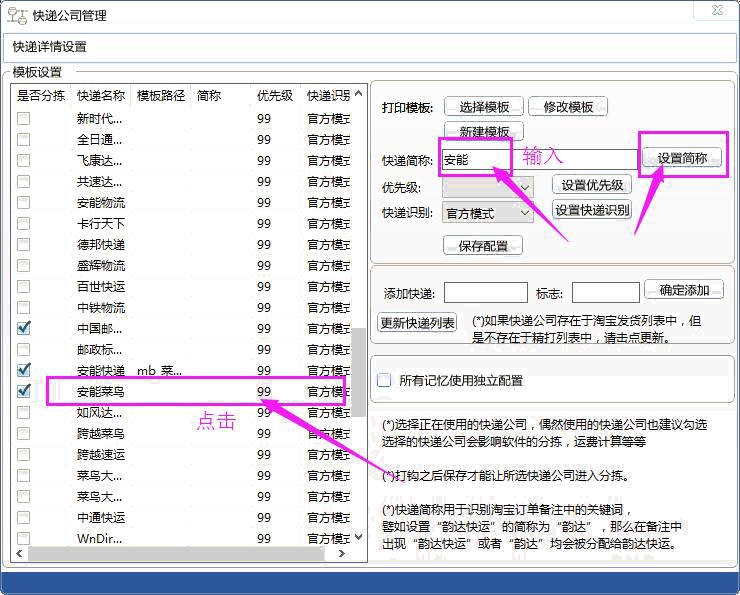Sort by 模板路径 column header
The width and height of the screenshot is (740, 595).
[160, 96]
